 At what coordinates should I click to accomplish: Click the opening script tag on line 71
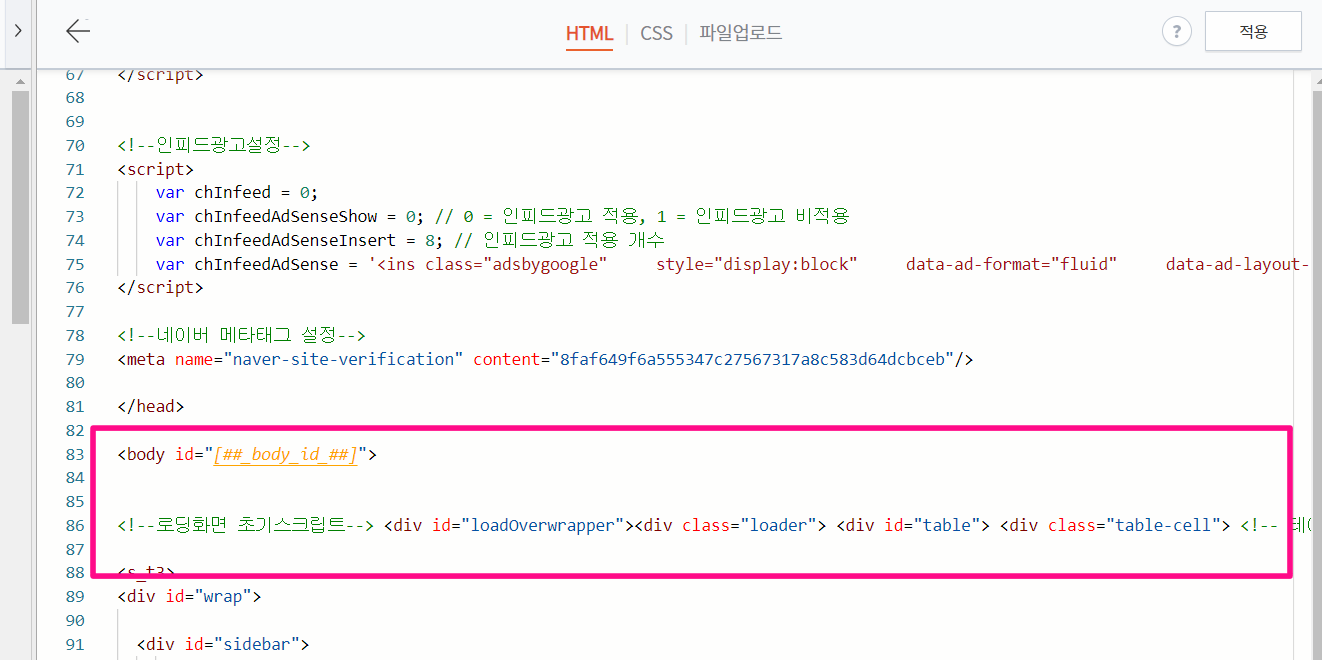tap(155, 169)
